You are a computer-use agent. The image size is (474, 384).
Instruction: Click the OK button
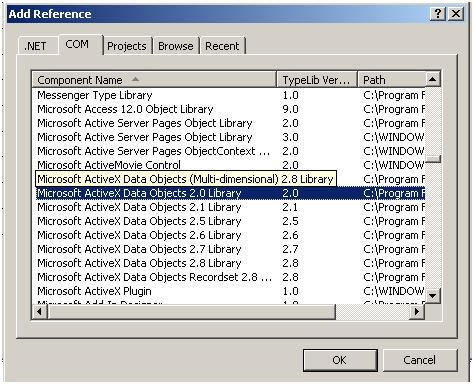pos(340,360)
